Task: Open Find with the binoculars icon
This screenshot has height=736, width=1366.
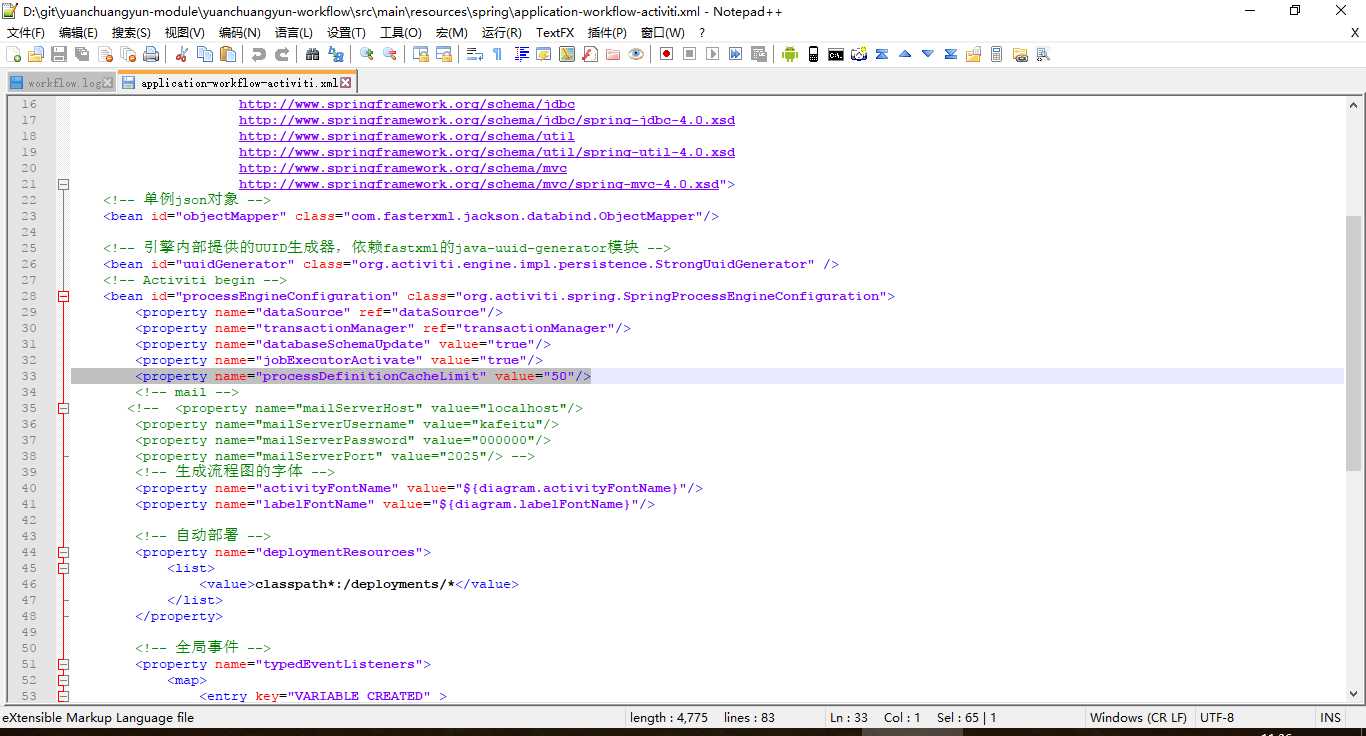Action: (x=313, y=54)
